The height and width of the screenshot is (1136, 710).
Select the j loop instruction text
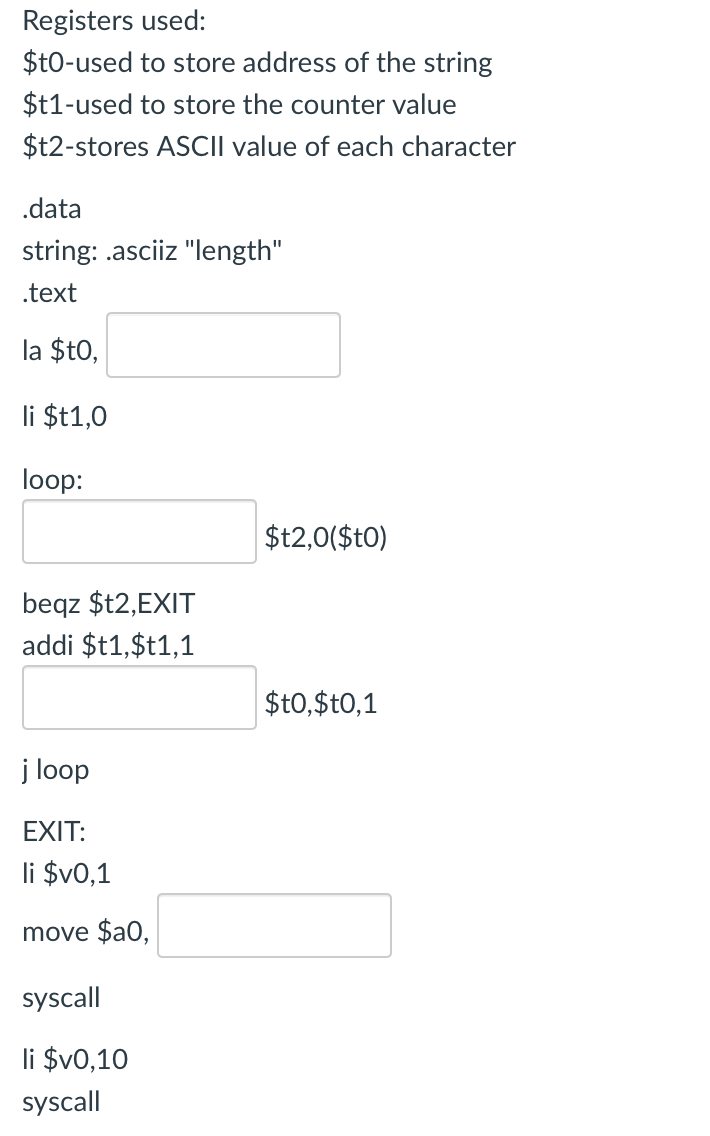tap(55, 770)
